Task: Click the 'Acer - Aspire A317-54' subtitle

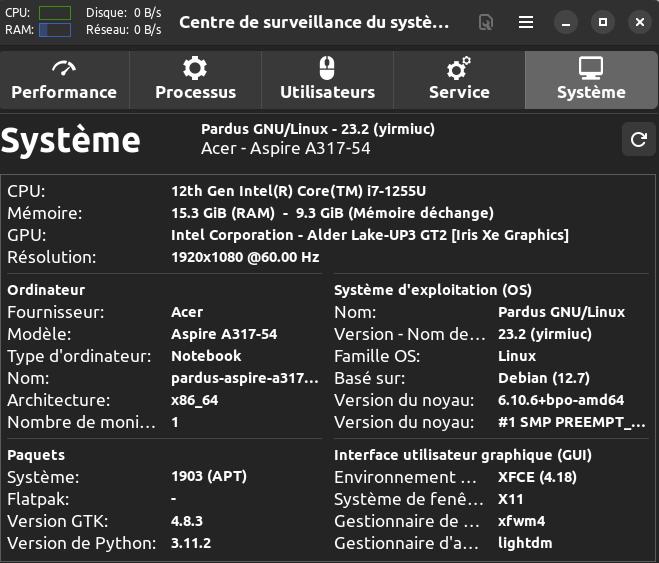Action: click(285, 148)
